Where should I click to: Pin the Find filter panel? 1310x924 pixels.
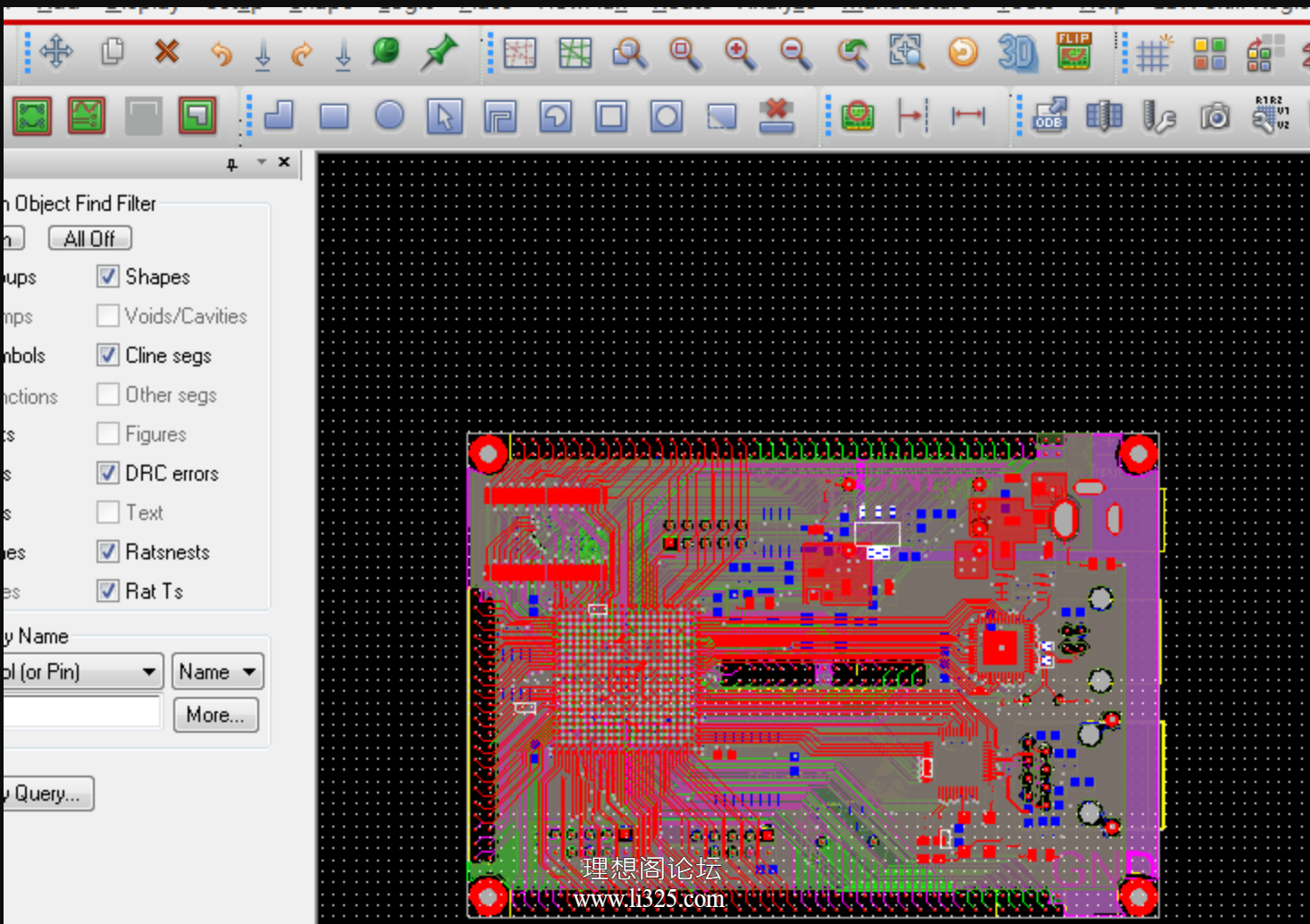tap(232, 164)
